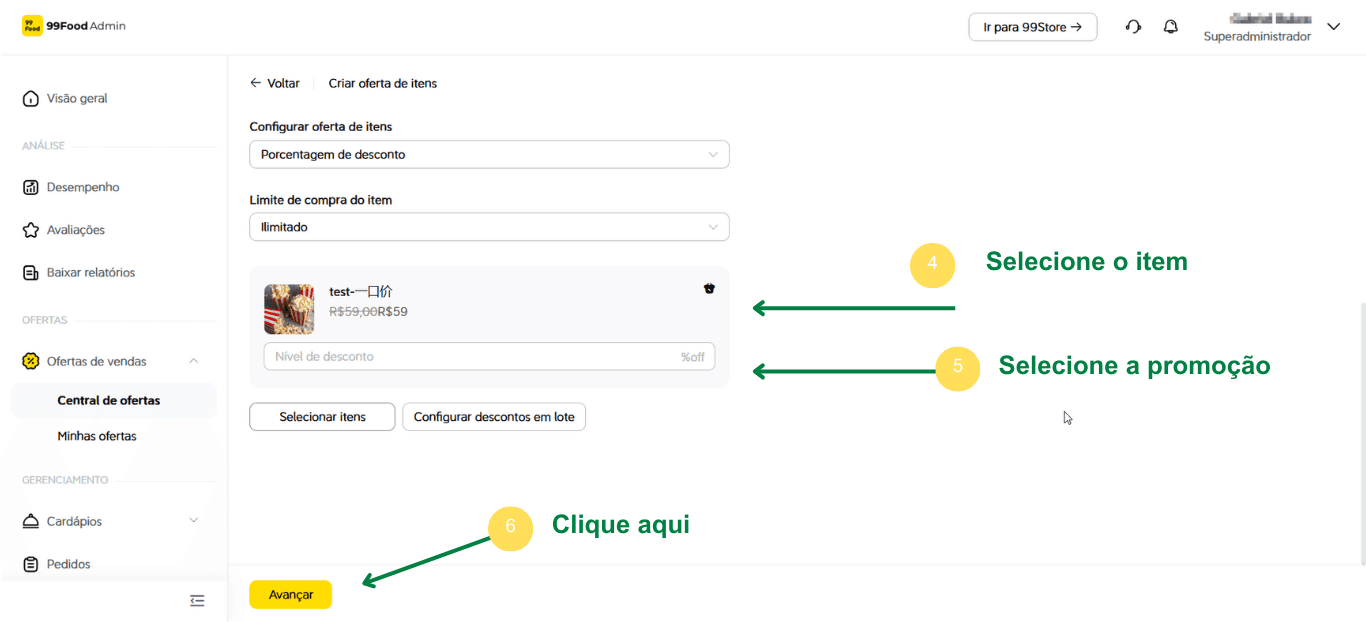Delete the test item with trash icon
This screenshot has width=1366, height=622.
(709, 289)
